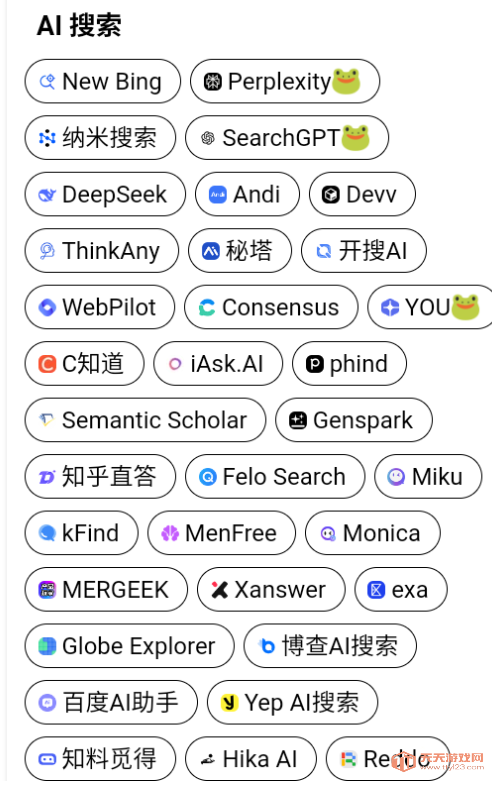
Task: Open Semantic Scholar link
Action: [x=146, y=420]
